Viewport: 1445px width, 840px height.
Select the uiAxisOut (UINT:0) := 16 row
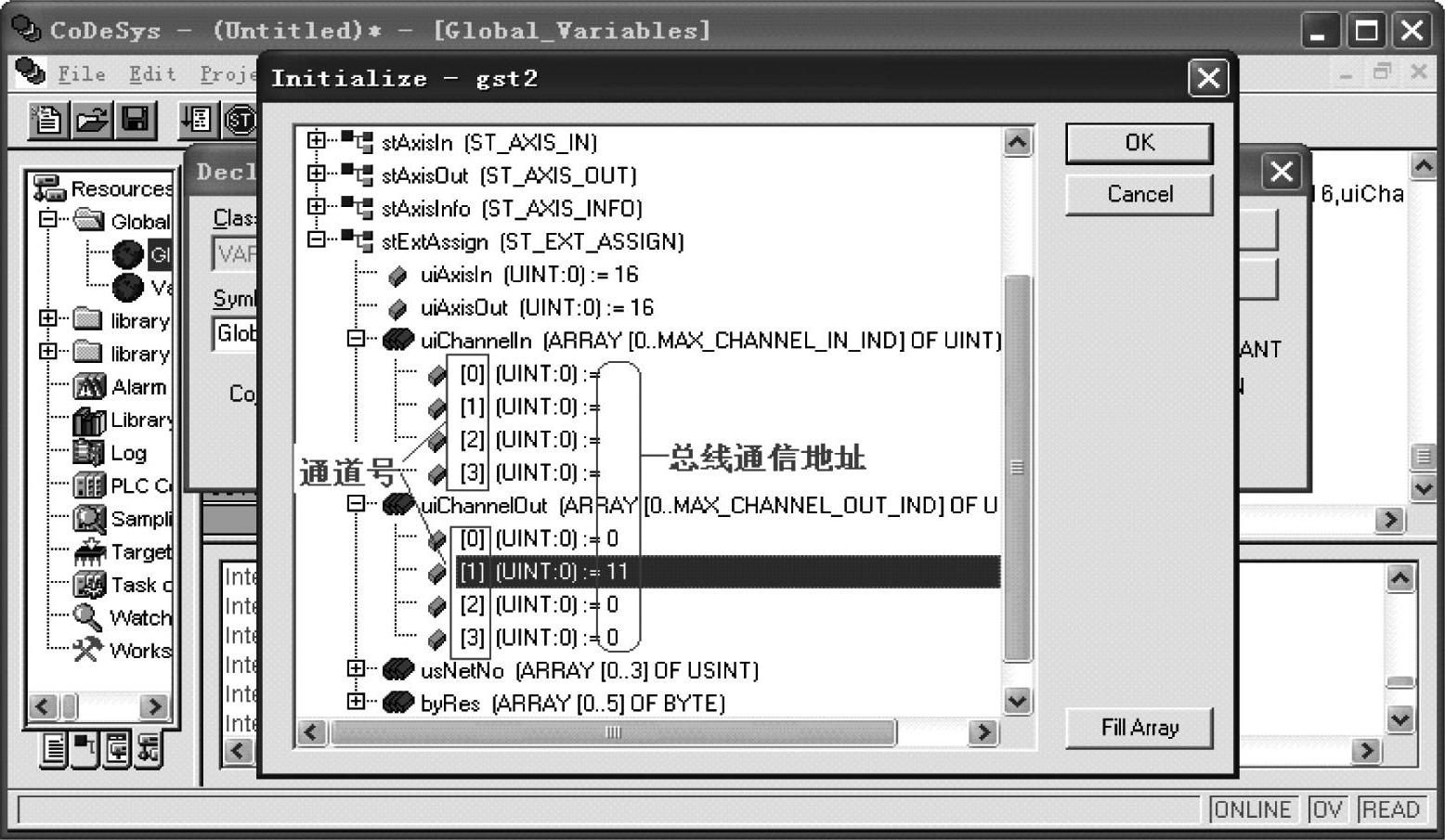pos(537,307)
